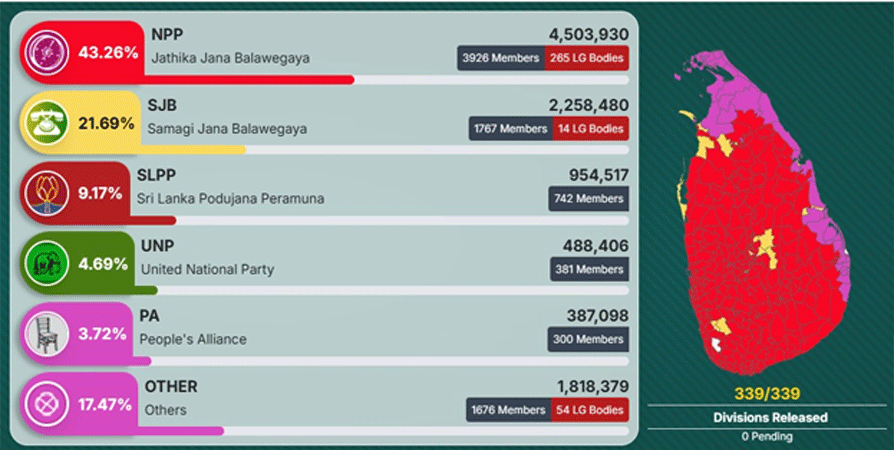Click the NPP red vote progress bar
This screenshot has height=450, width=894.
(x=248, y=80)
